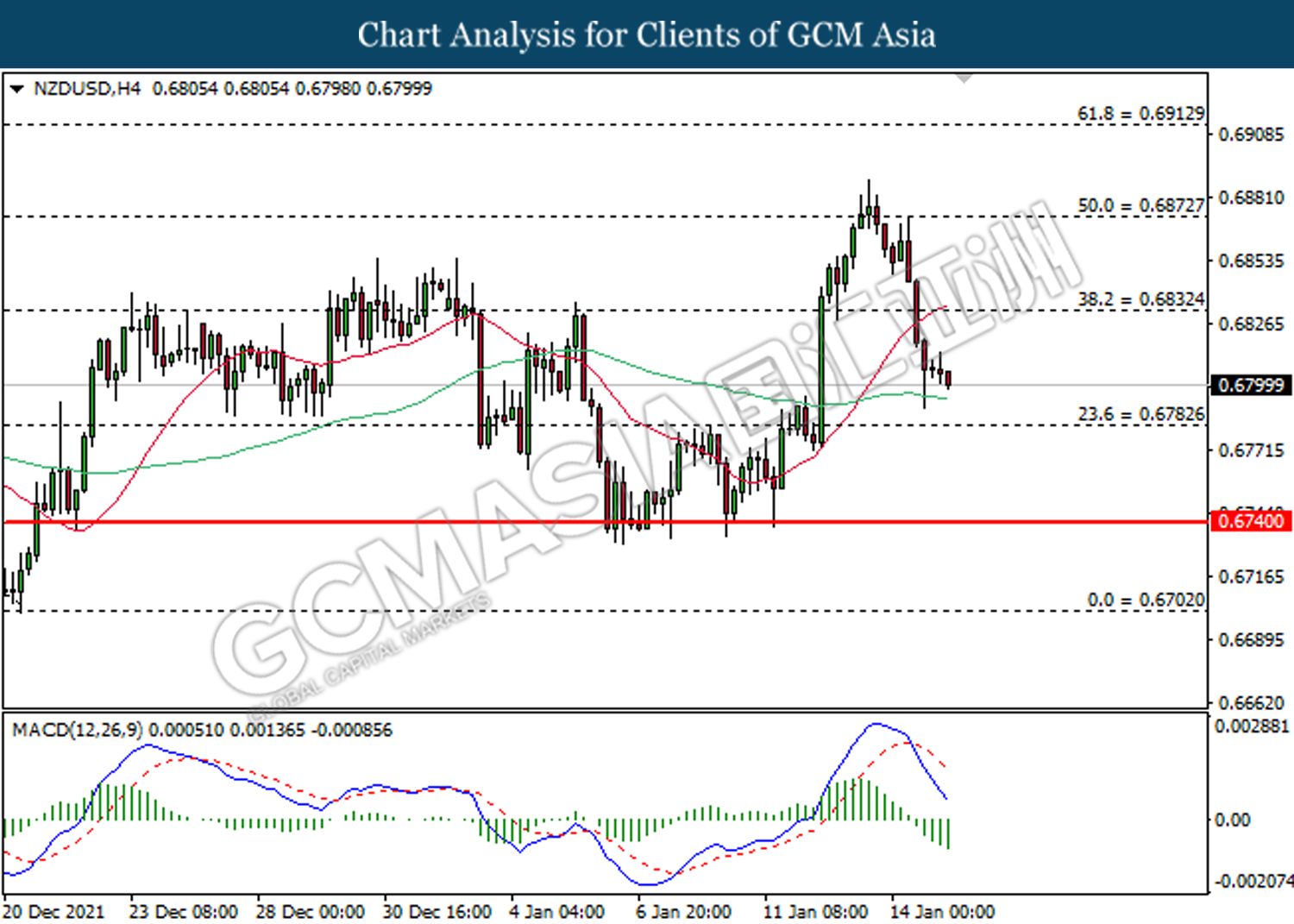Click the NZDUSD,H4 symbol label
The image size is (1294, 924).
pos(86,89)
